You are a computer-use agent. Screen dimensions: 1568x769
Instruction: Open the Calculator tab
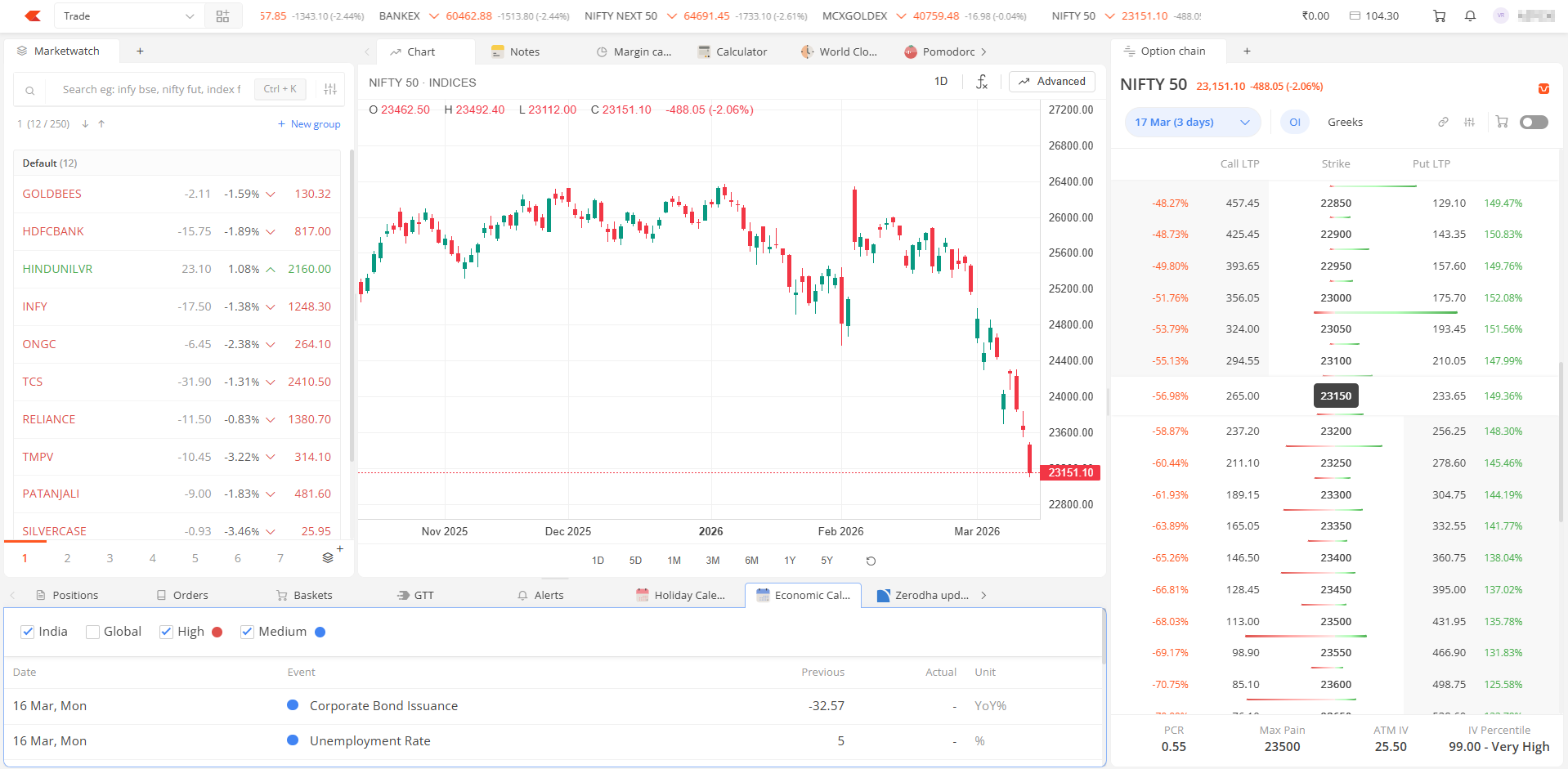pos(732,51)
